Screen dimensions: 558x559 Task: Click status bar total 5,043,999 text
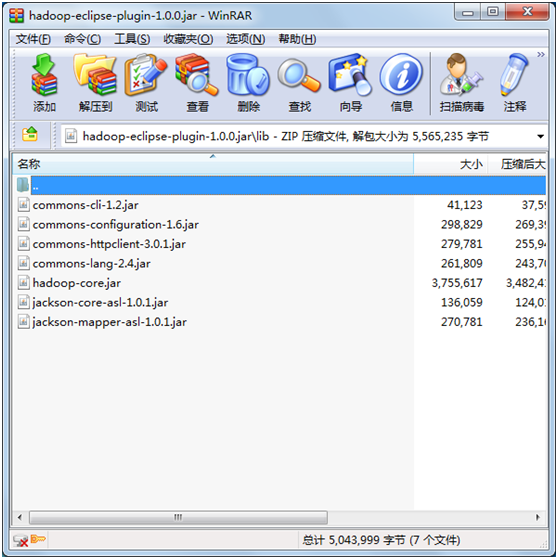tap(381, 540)
